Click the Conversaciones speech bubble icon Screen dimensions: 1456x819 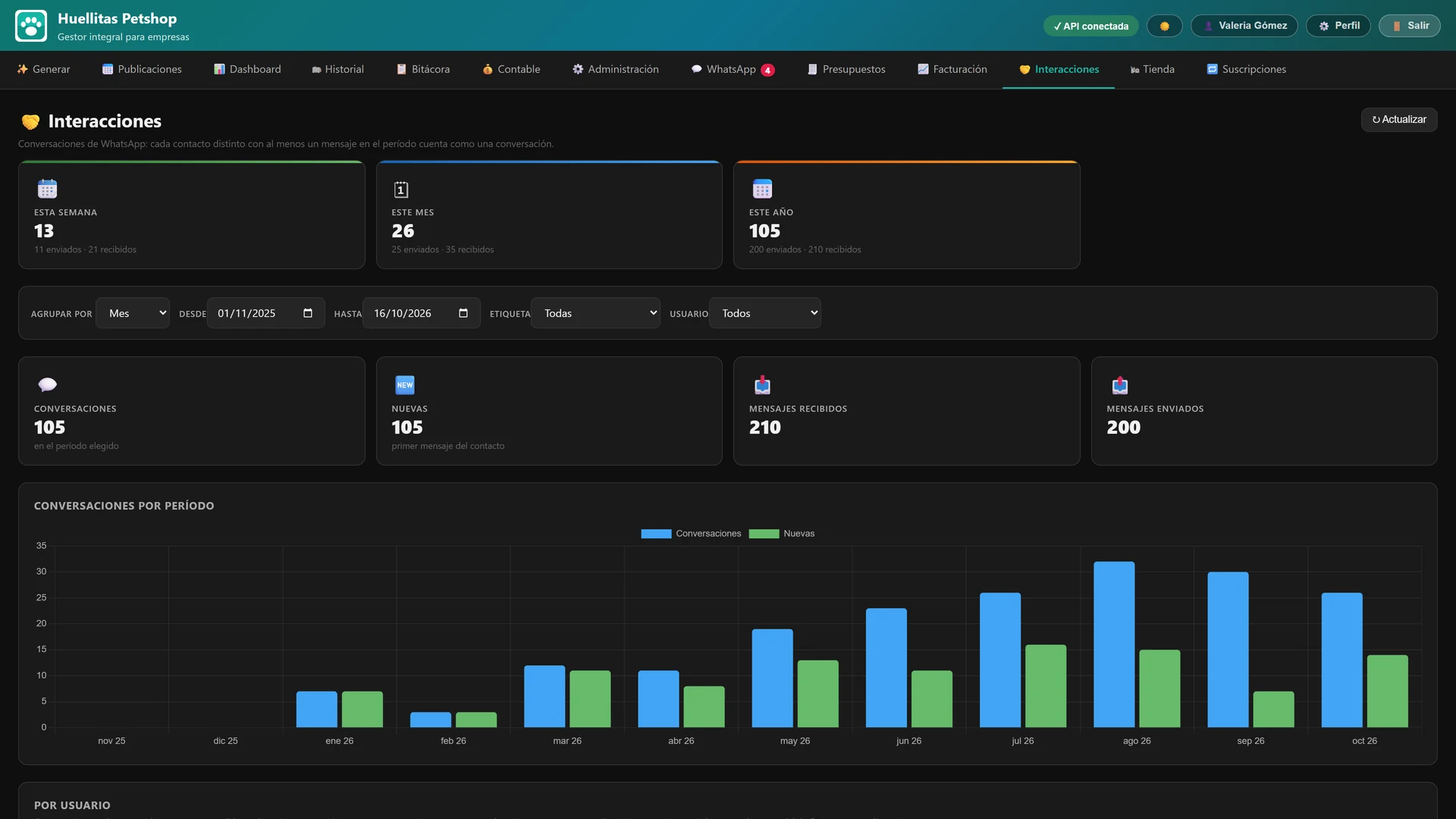coord(47,385)
